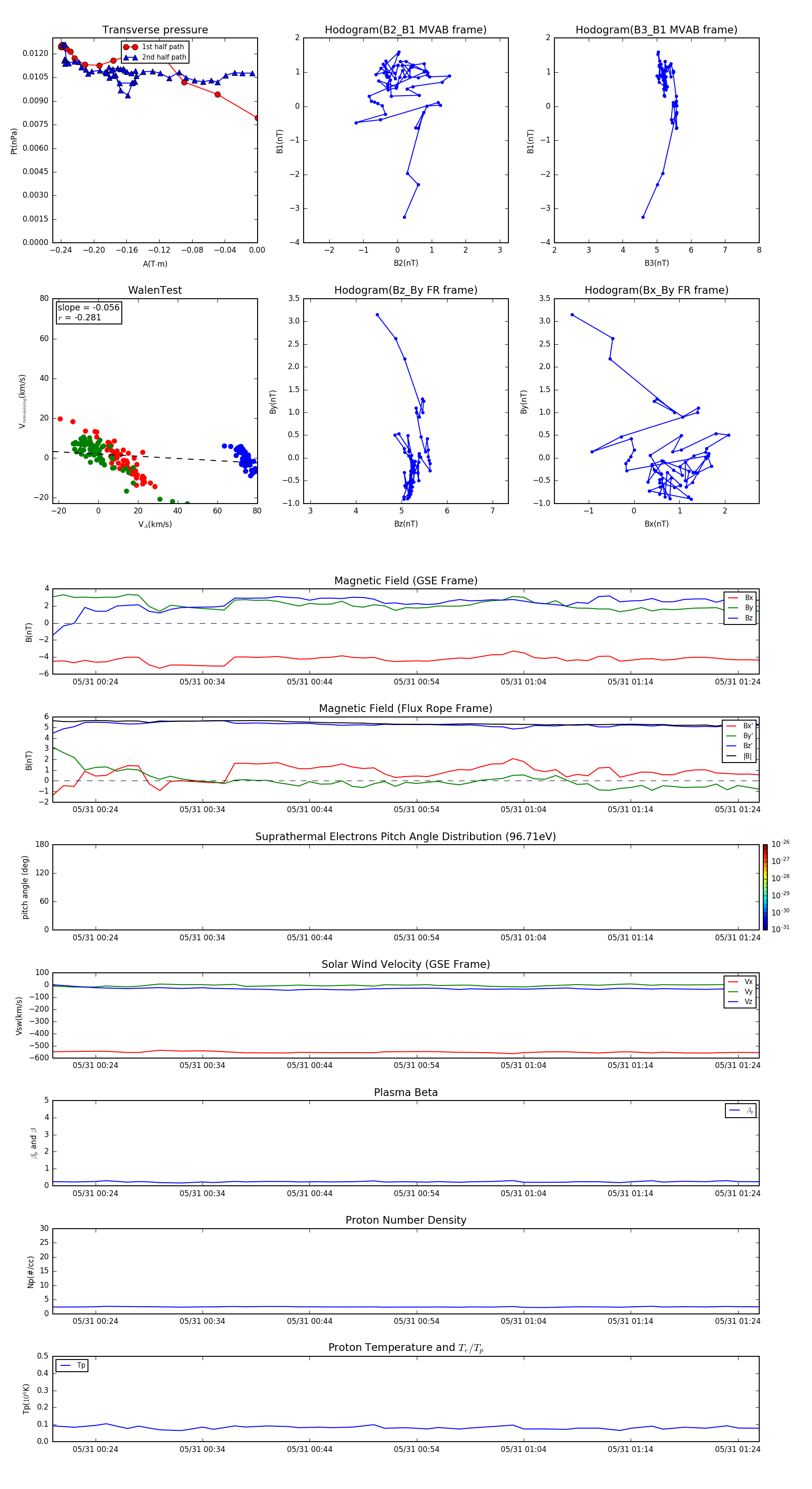Select the "1st half path" legend entry
This screenshot has height=1489, width=812.
(x=154, y=47)
